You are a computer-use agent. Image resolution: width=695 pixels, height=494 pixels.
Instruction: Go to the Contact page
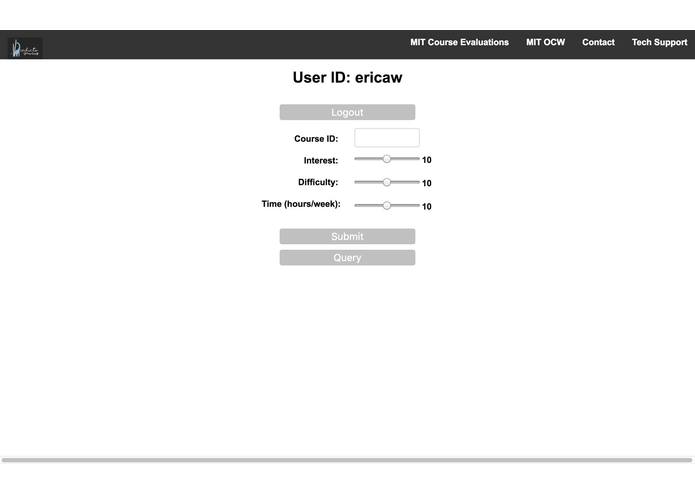tap(598, 43)
